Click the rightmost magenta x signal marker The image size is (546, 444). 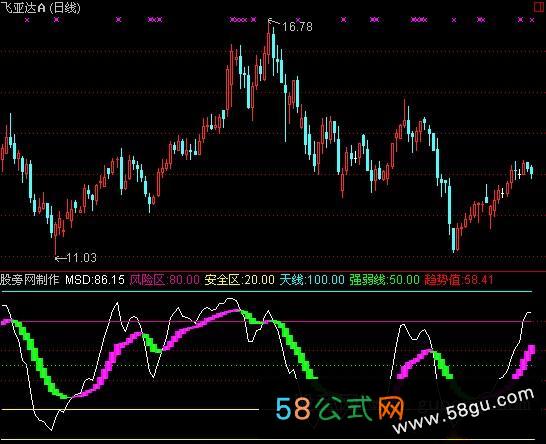(x=532, y=20)
